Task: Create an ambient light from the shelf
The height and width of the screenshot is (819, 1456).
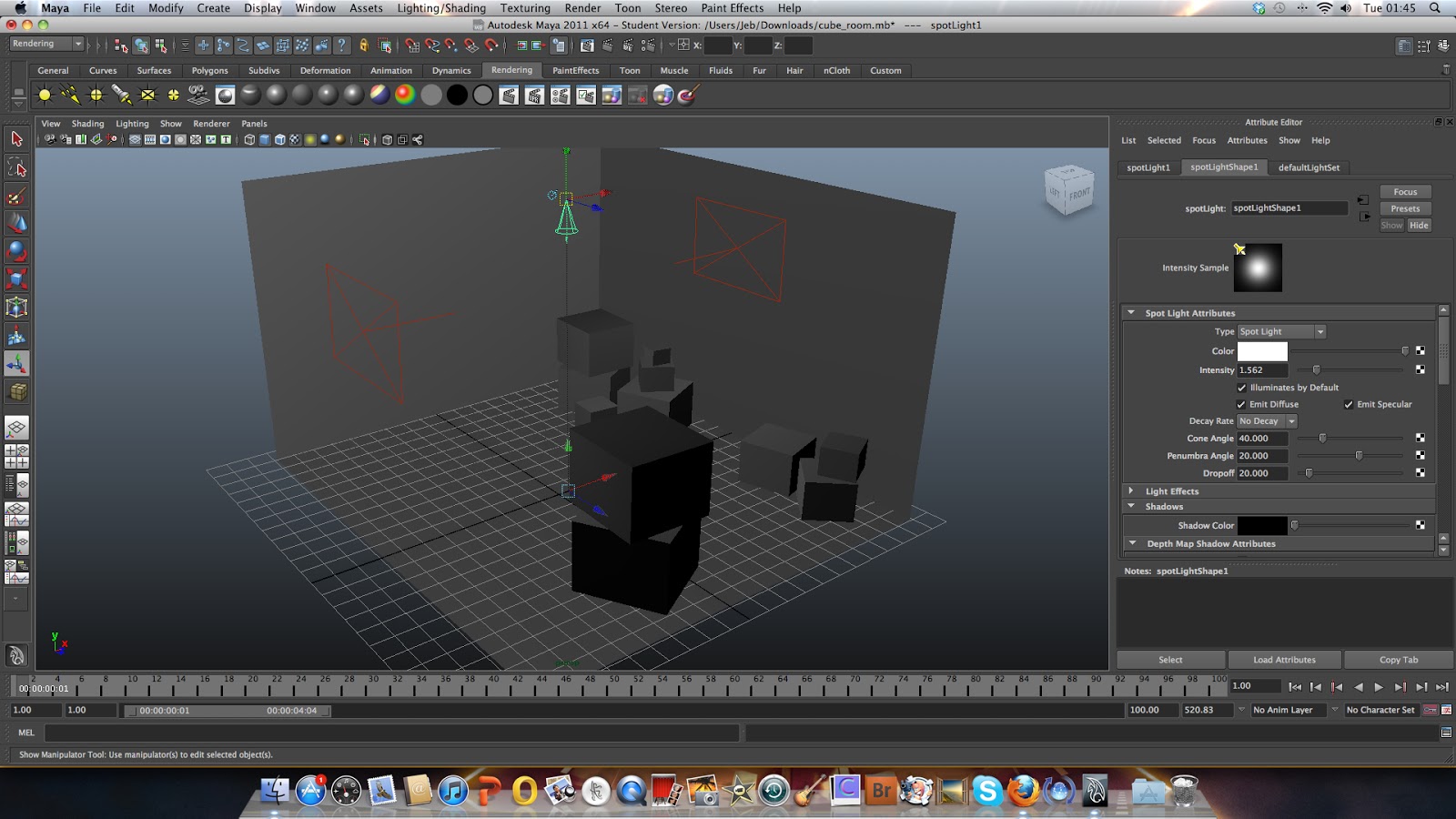Action: tap(43, 94)
